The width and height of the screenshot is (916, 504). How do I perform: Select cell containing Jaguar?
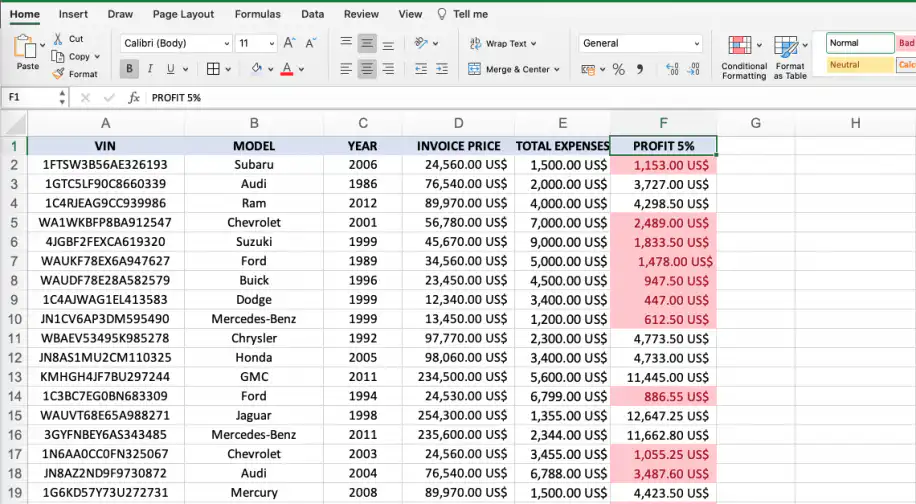[x=254, y=416]
